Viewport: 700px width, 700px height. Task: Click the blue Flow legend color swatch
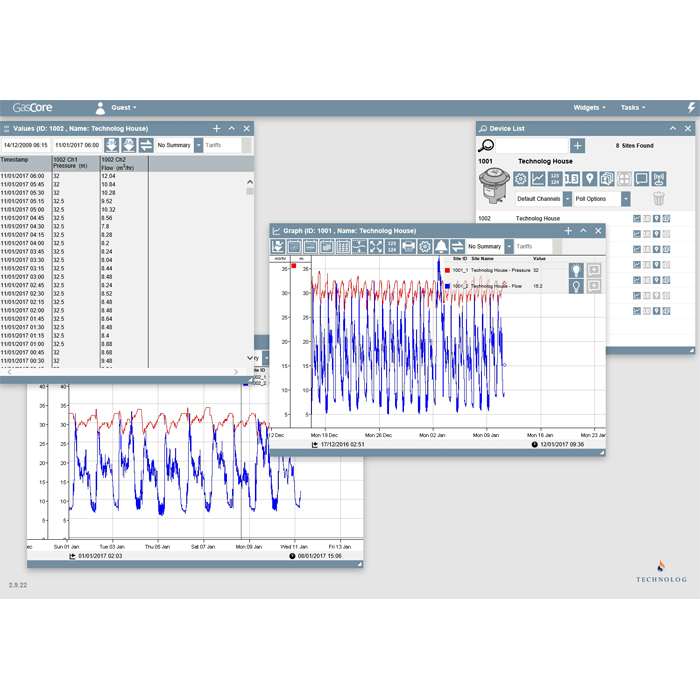click(447, 286)
